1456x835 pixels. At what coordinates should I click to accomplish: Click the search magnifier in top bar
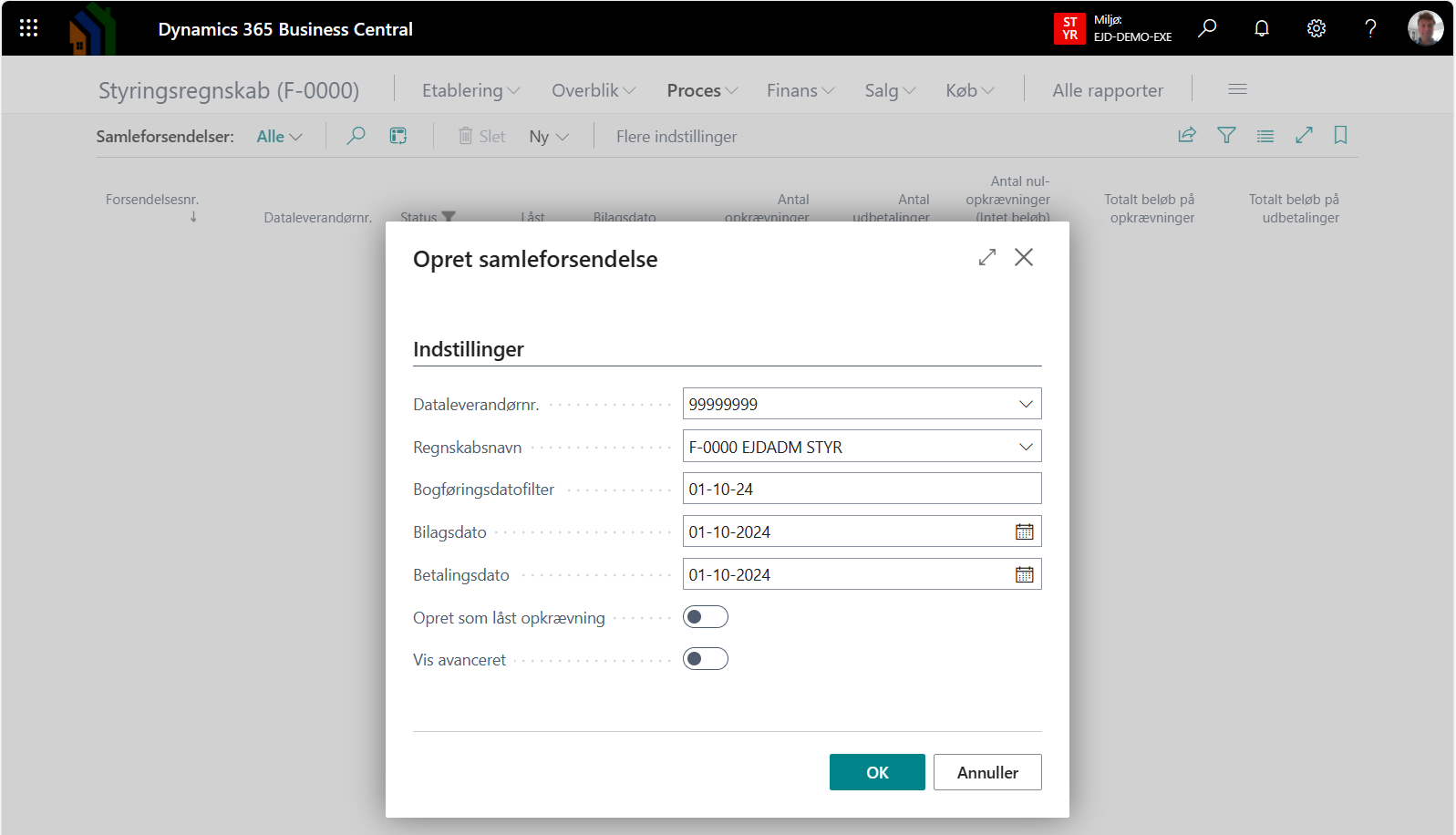pos(1207,28)
